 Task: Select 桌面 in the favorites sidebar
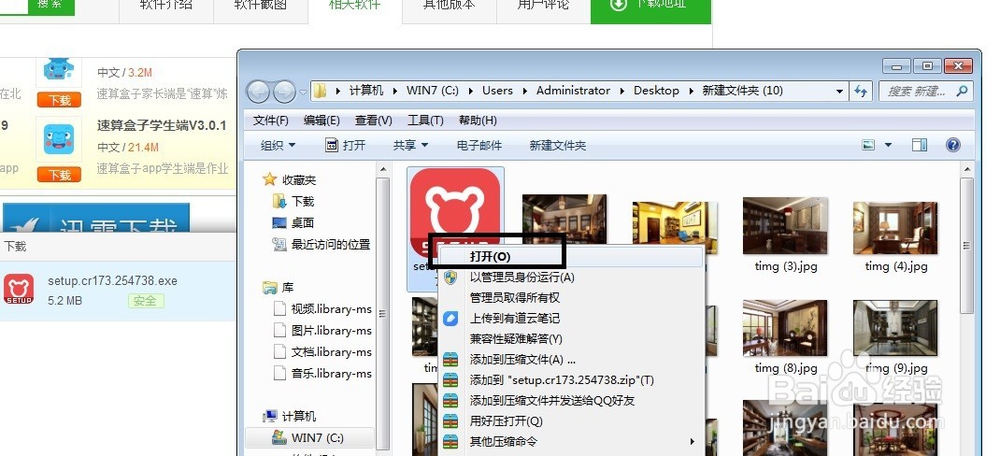coord(303,223)
